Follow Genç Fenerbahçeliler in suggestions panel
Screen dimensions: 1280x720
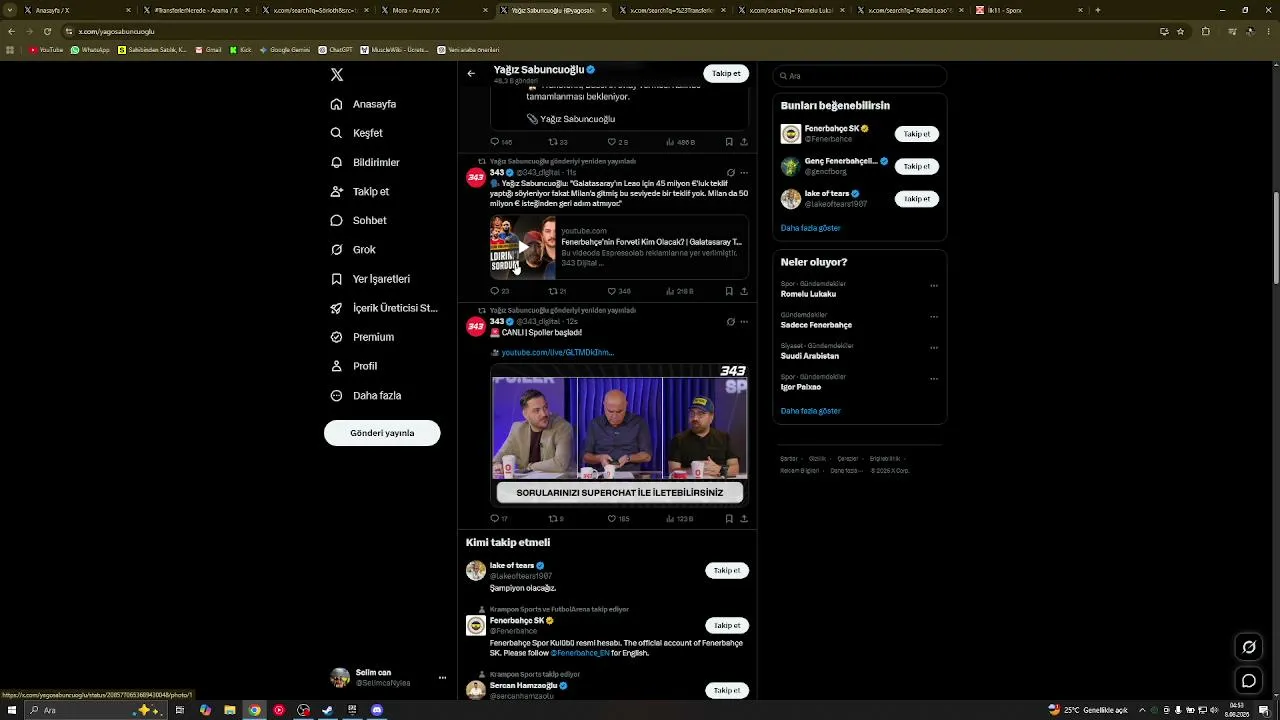point(916,166)
